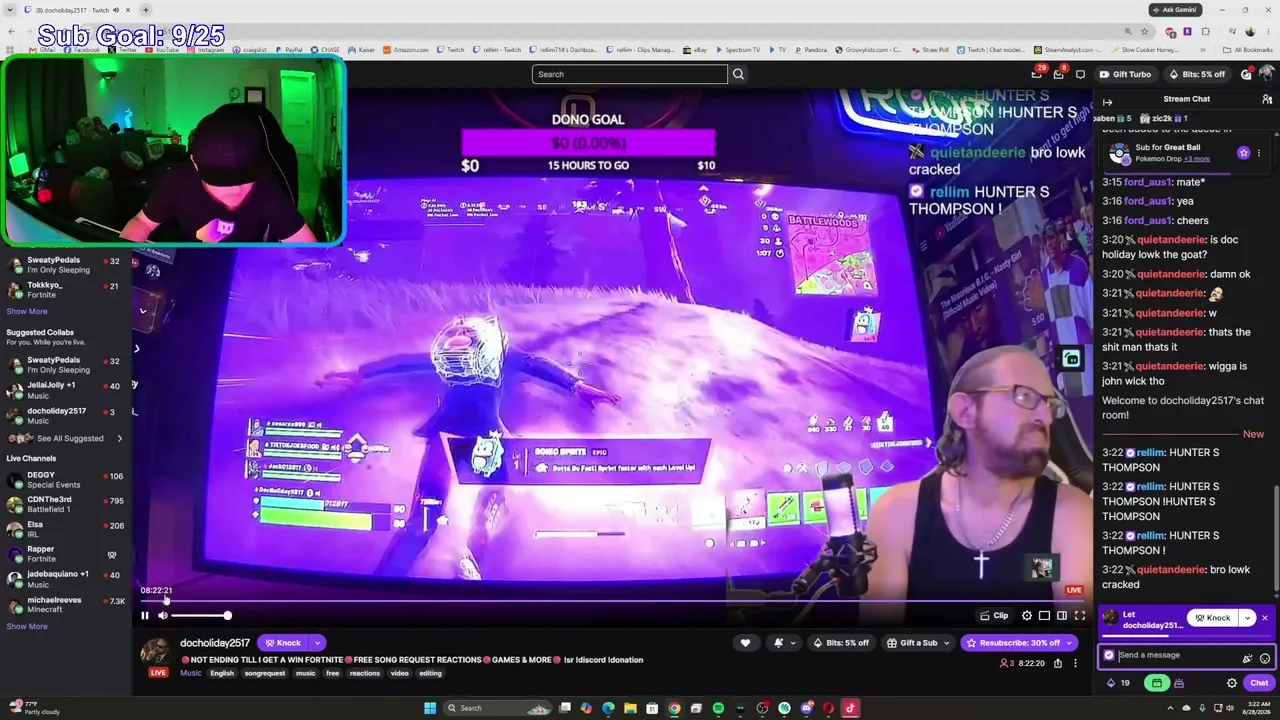The image size is (1280, 720).
Task: Open the user avatar menu in Twitch header
Action: click(x=1267, y=74)
